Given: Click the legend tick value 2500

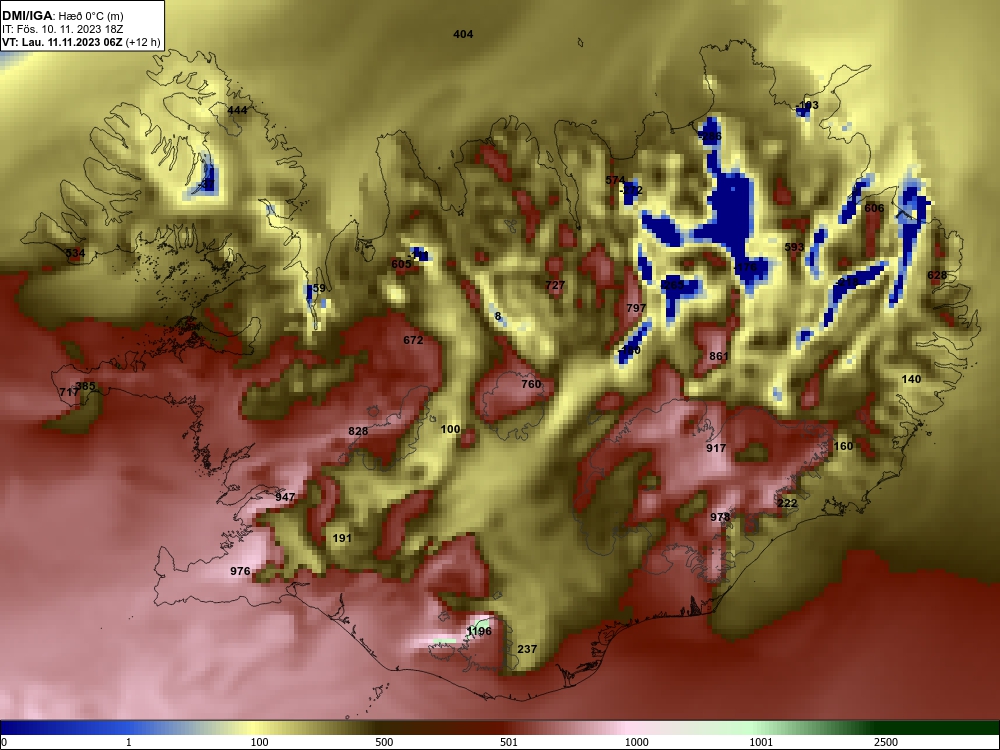Looking at the screenshot, I should click(886, 742).
